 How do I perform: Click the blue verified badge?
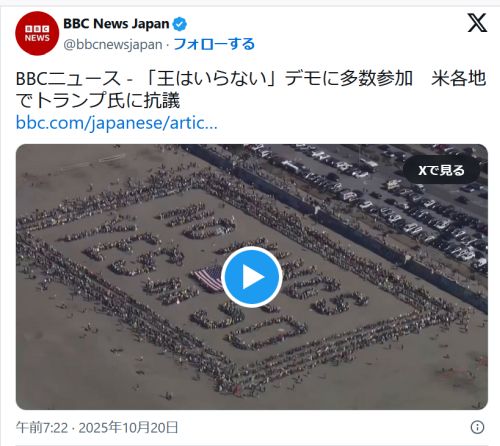(180, 24)
